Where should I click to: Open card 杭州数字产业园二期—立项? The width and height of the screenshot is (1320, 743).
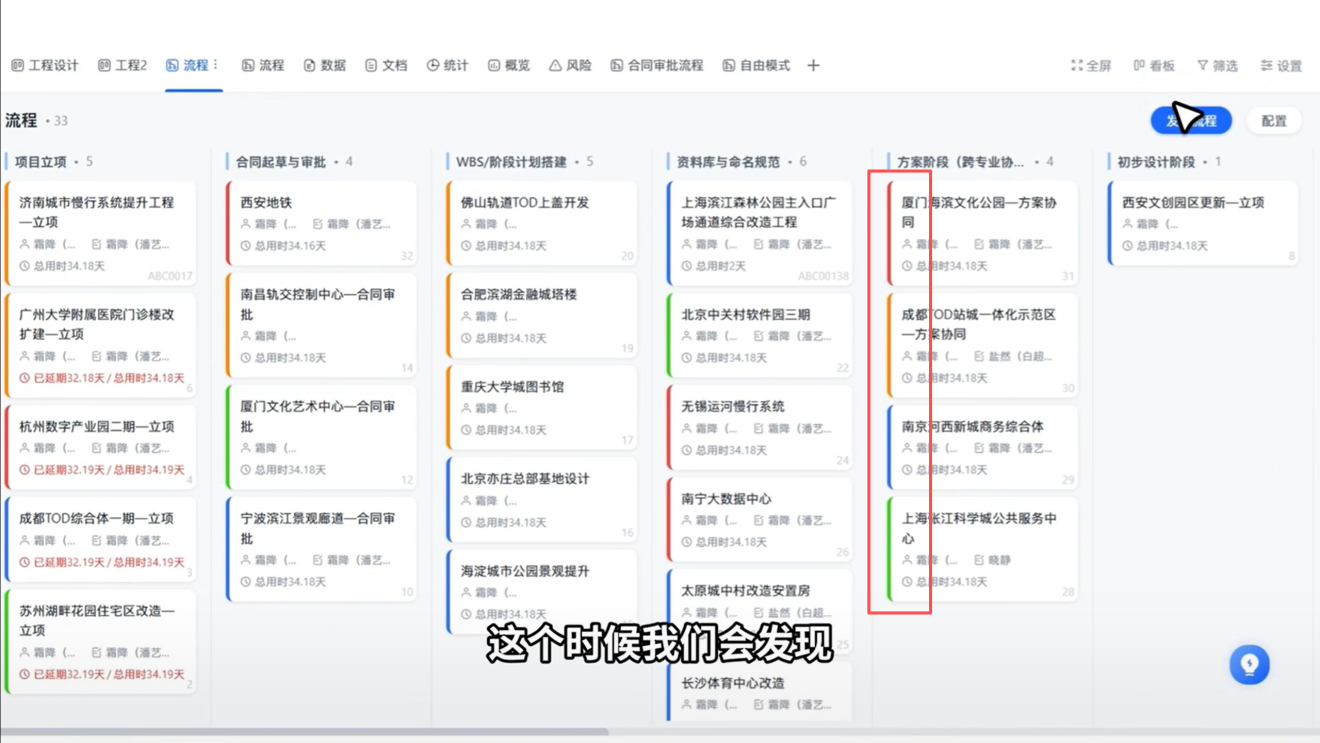pos(100,446)
